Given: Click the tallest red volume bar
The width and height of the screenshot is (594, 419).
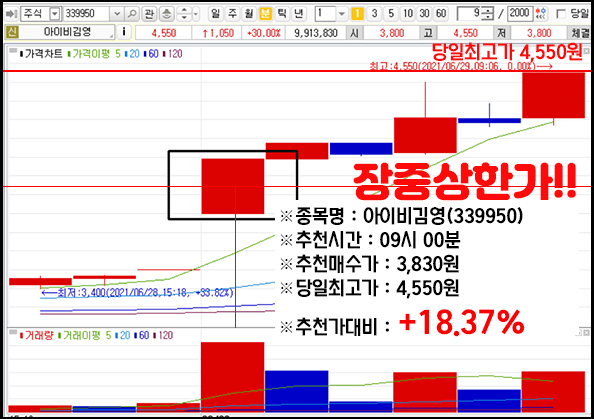Looking at the screenshot, I should (233, 377).
